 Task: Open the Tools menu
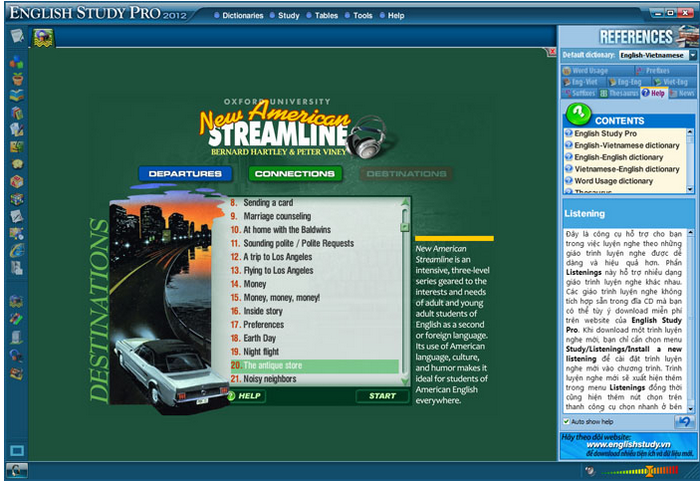[x=362, y=16]
